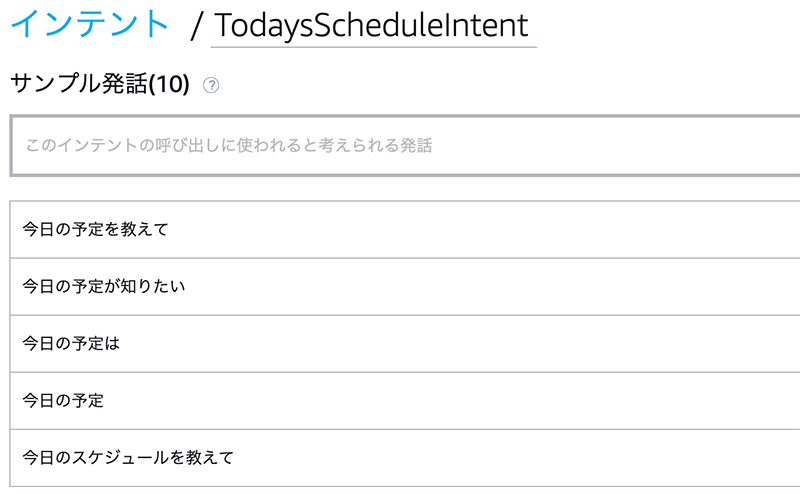The height and width of the screenshot is (494, 800).
Task: Go back via the インテント breadcrumb link
Action: (x=90, y=24)
